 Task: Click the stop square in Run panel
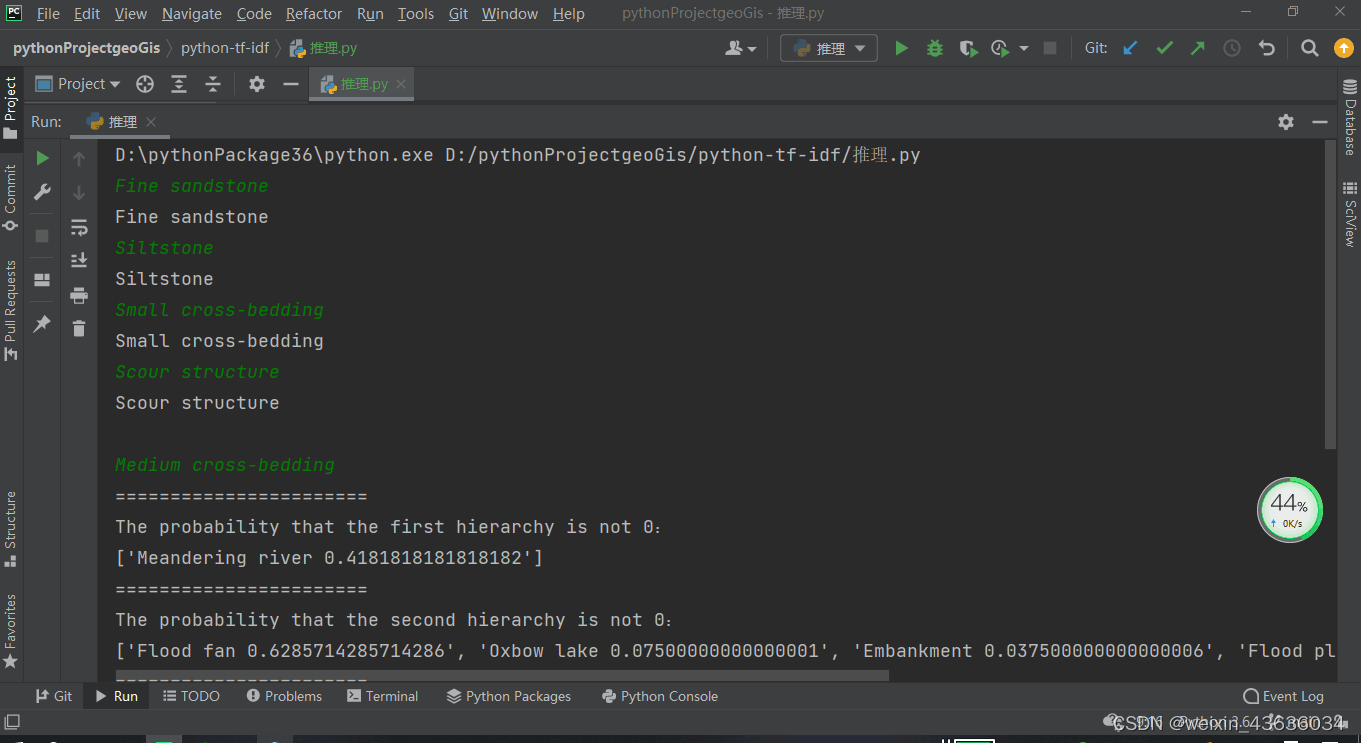pyautogui.click(x=42, y=236)
